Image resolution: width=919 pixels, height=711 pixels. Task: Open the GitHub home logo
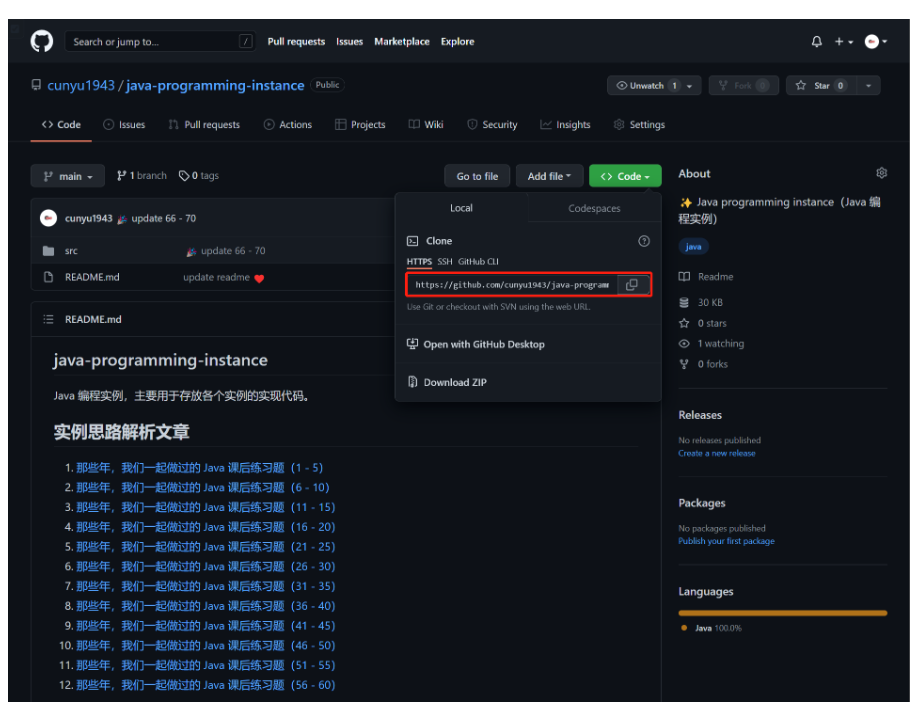pos(42,42)
